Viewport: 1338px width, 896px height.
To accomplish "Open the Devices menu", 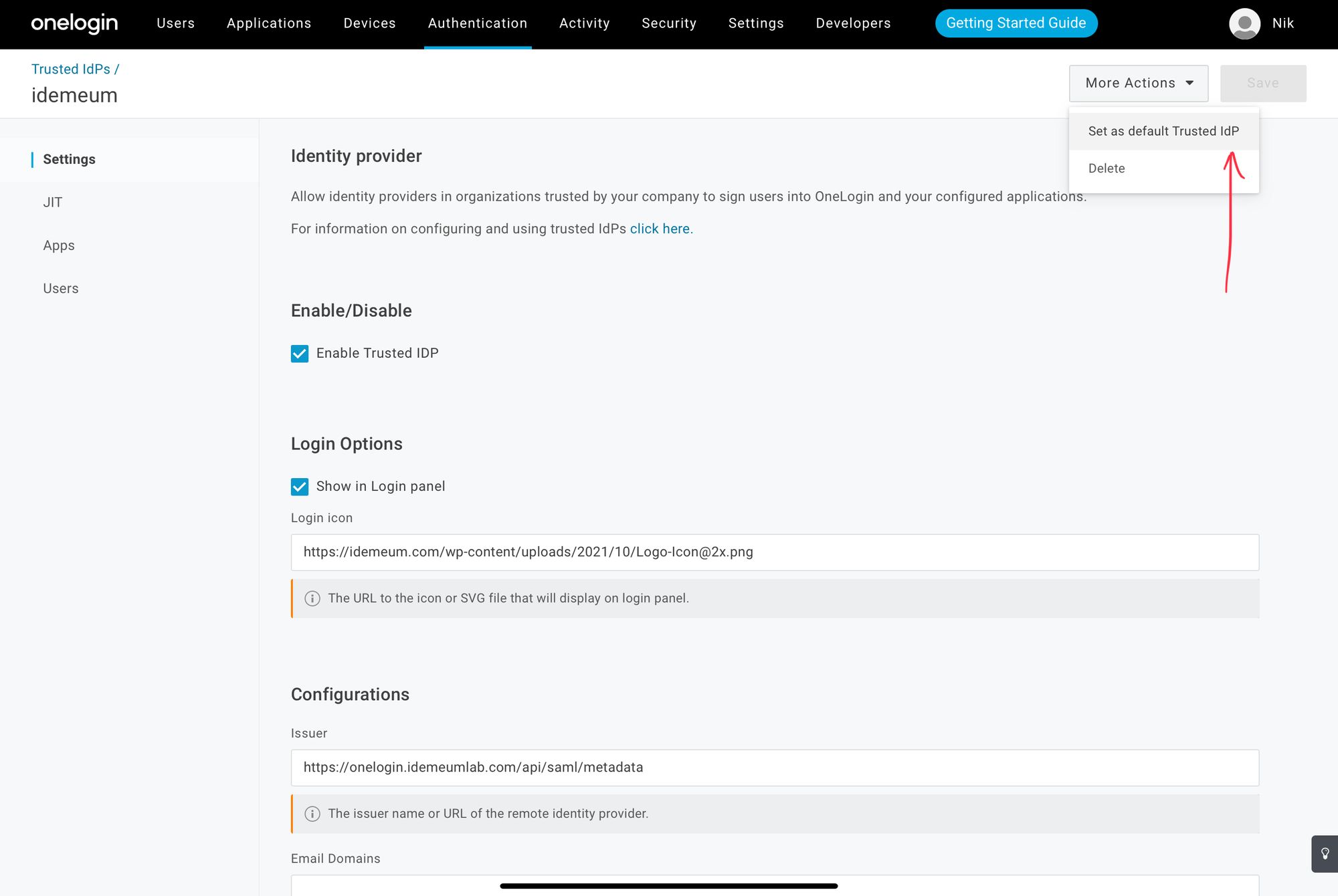I will [x=370, y=23].
